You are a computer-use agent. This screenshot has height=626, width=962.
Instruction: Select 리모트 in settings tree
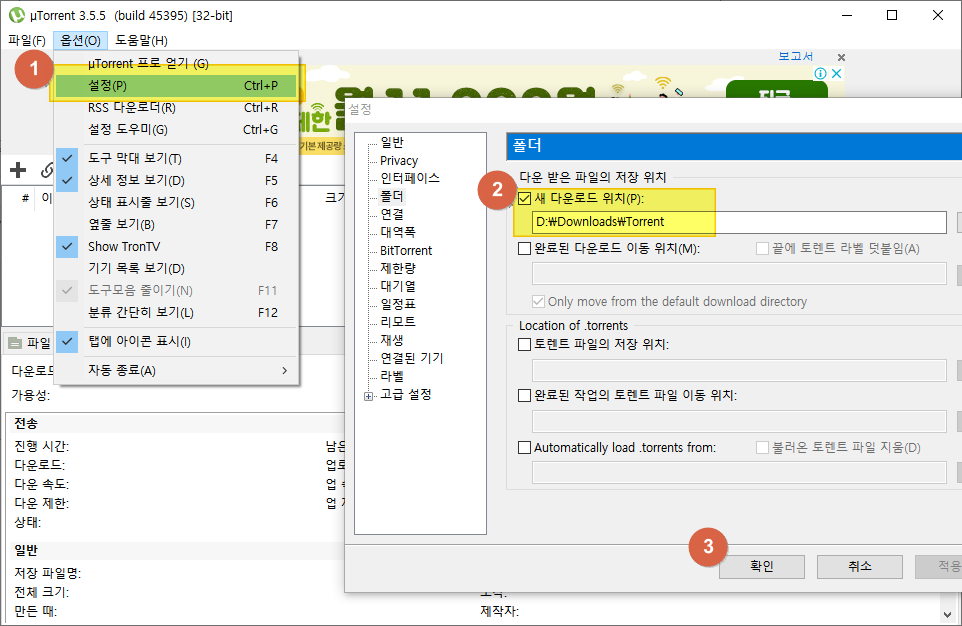[x=398, y=322]
